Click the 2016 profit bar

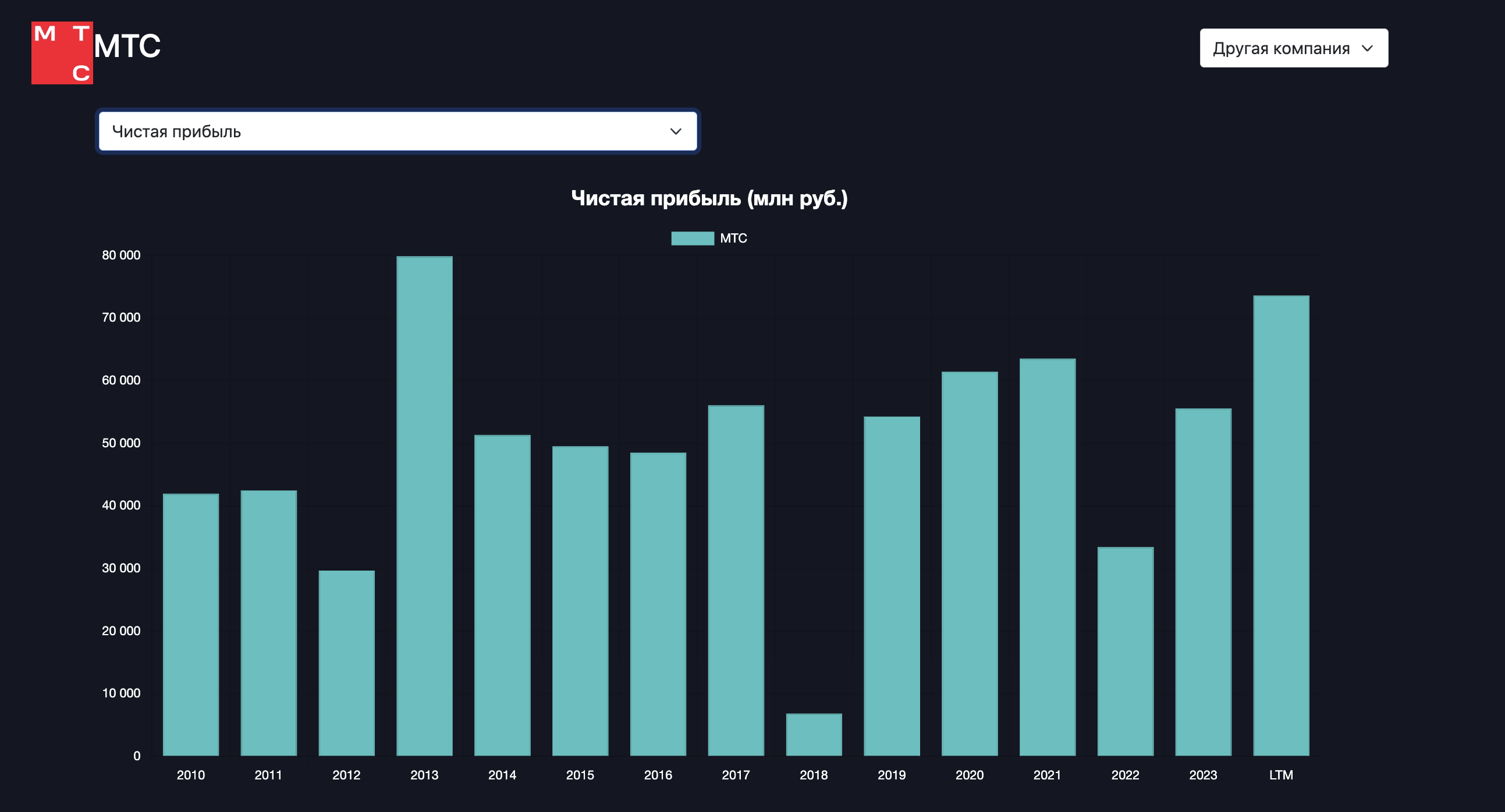pyautogui.click(x=658, y=604)
